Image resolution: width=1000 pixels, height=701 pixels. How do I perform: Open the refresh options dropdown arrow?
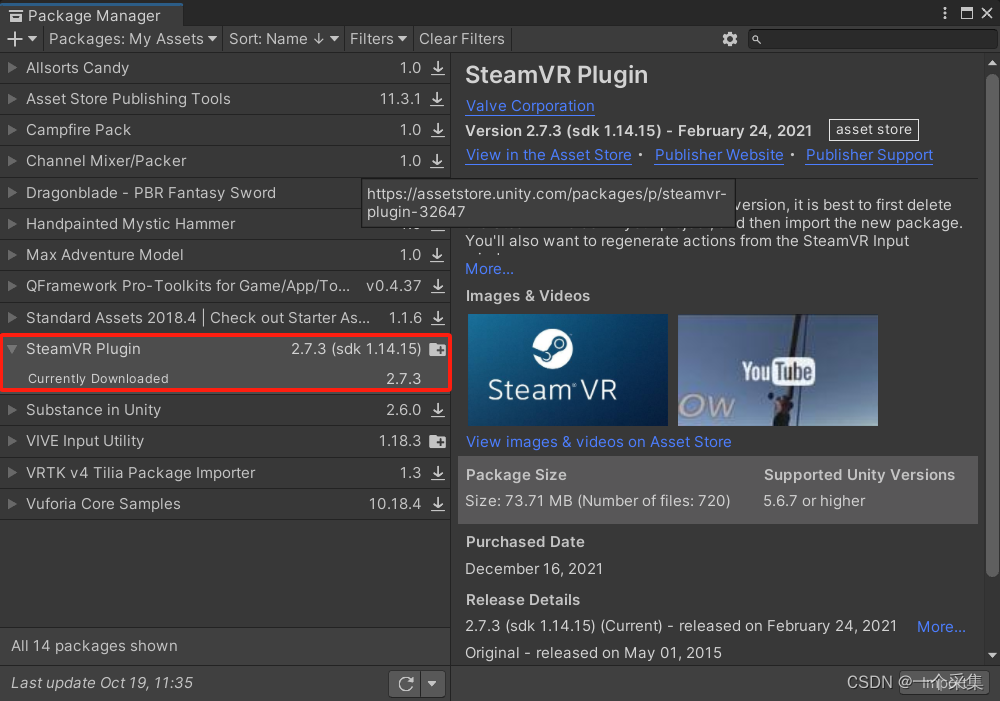tap(432, 684)
